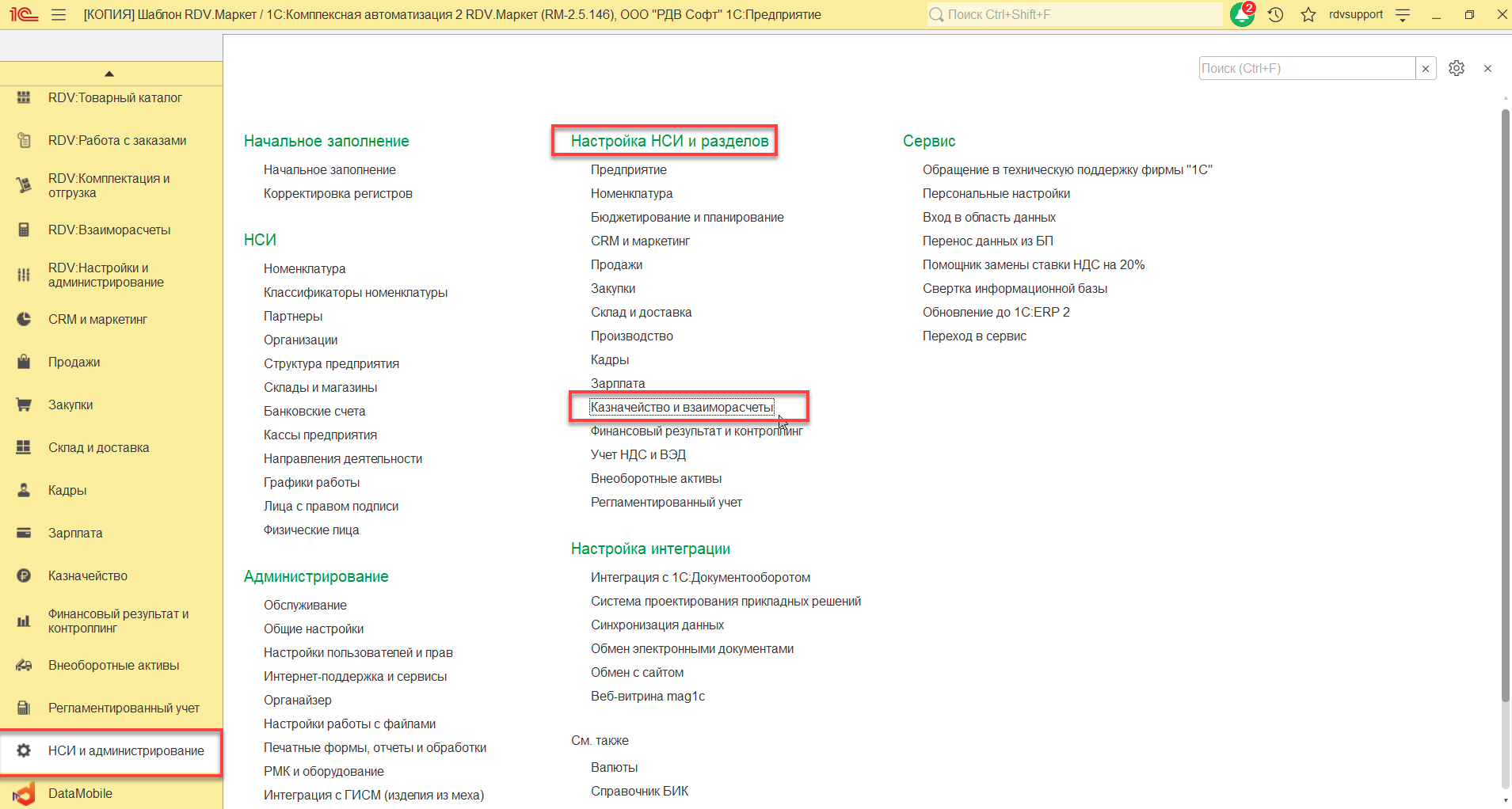Click the Продажи bag icon
The image size is (1512, 809).
(x=24, y=362)
